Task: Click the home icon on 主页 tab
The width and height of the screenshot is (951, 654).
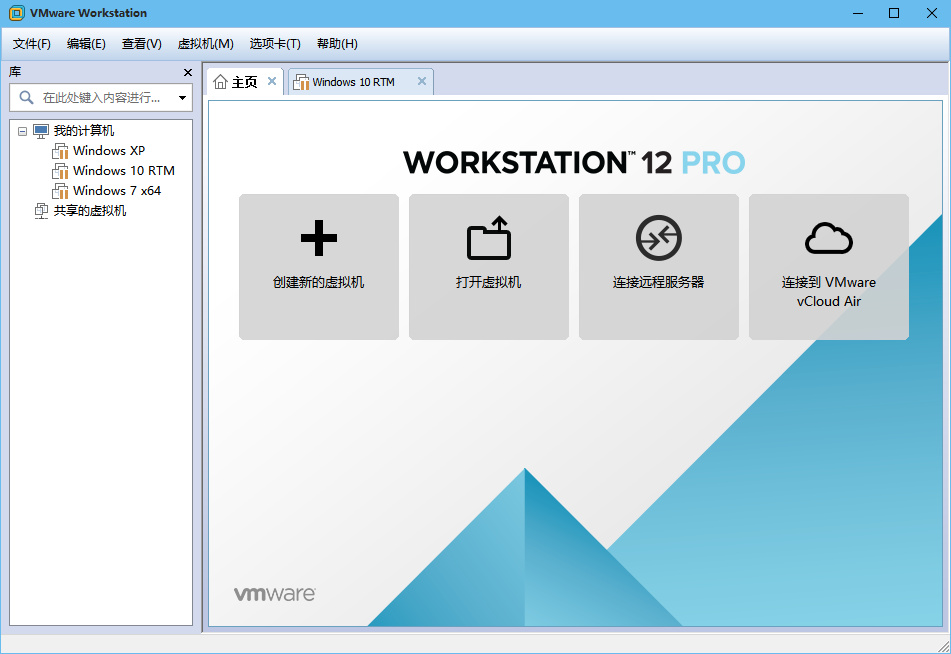Action: point(220,81)
